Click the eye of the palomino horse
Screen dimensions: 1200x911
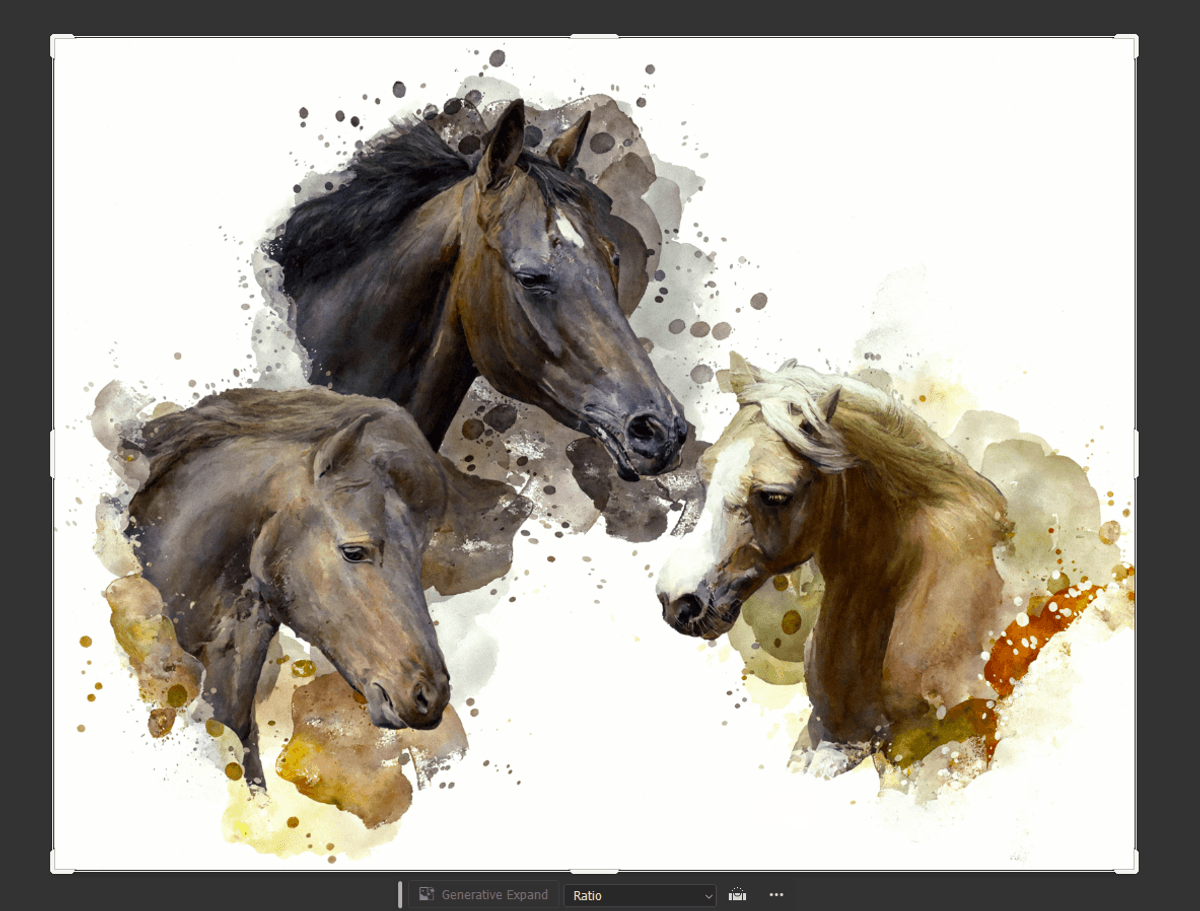click(x=772, y=497)
